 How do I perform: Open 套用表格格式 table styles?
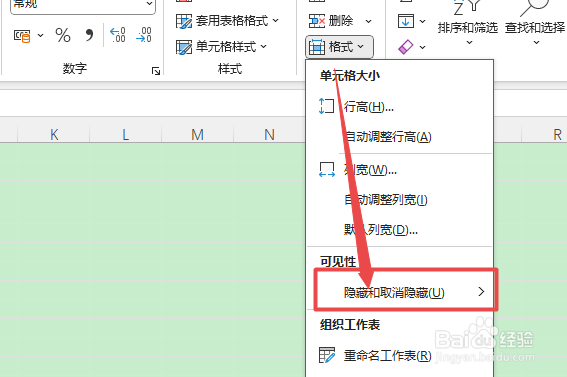click(227, 21)
